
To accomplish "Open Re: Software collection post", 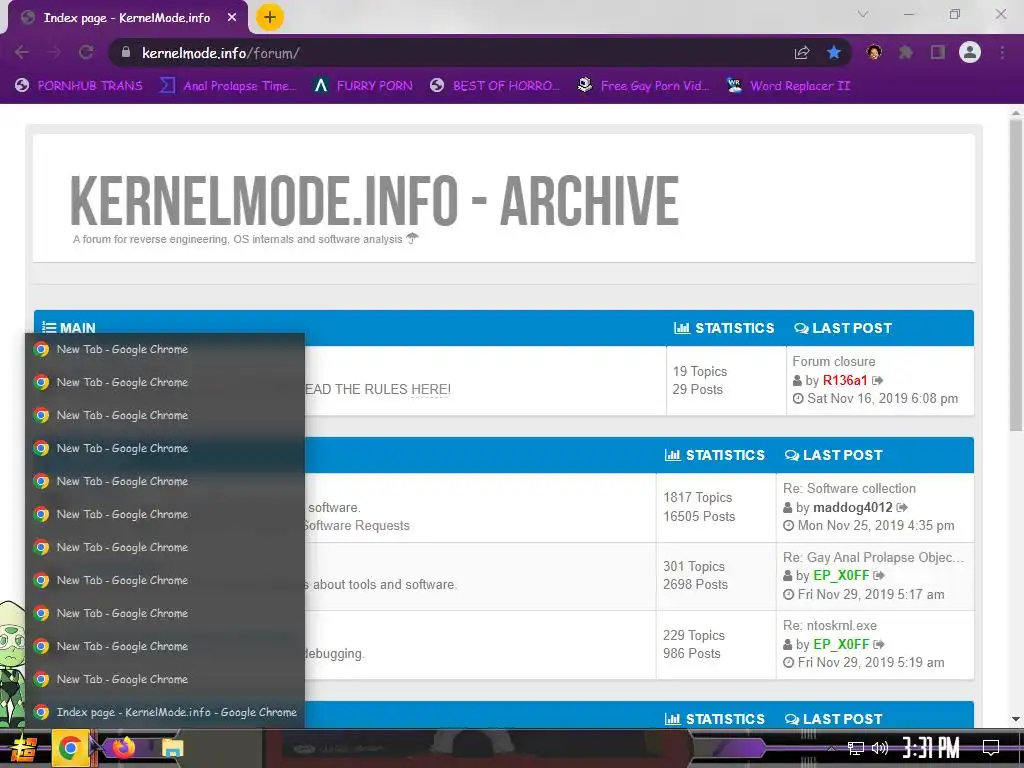I will pyautogui.click(x=849, y=488).
